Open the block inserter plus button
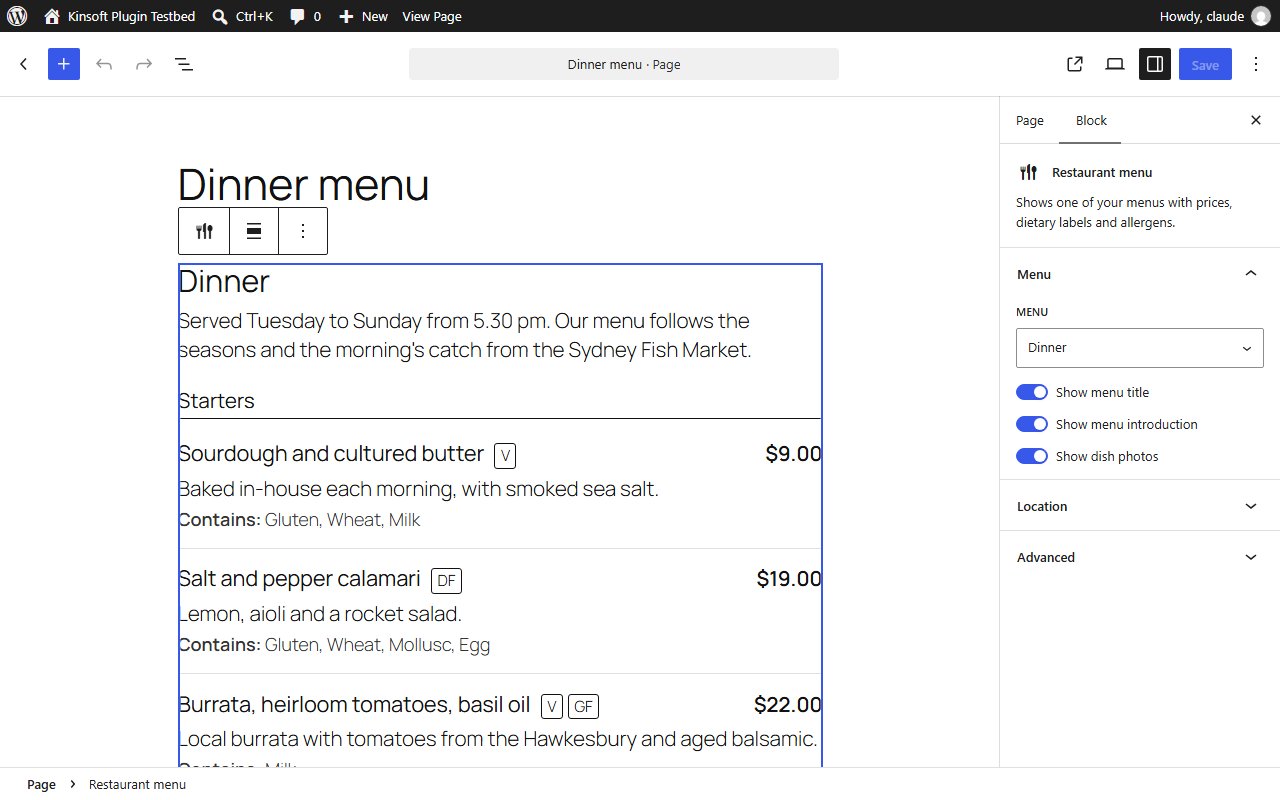The width and height of the screenshot is (1280, 800). click(x=64, y=64)
